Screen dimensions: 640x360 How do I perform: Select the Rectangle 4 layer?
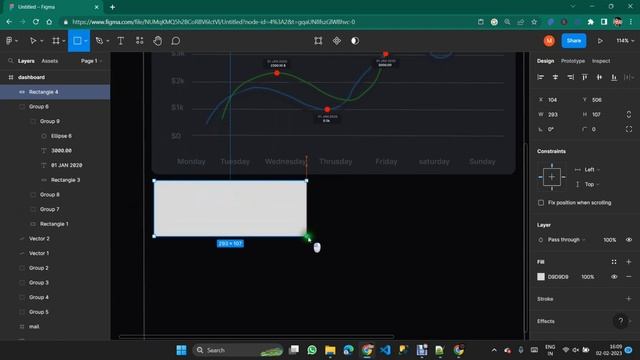click(x=55, y=92)
